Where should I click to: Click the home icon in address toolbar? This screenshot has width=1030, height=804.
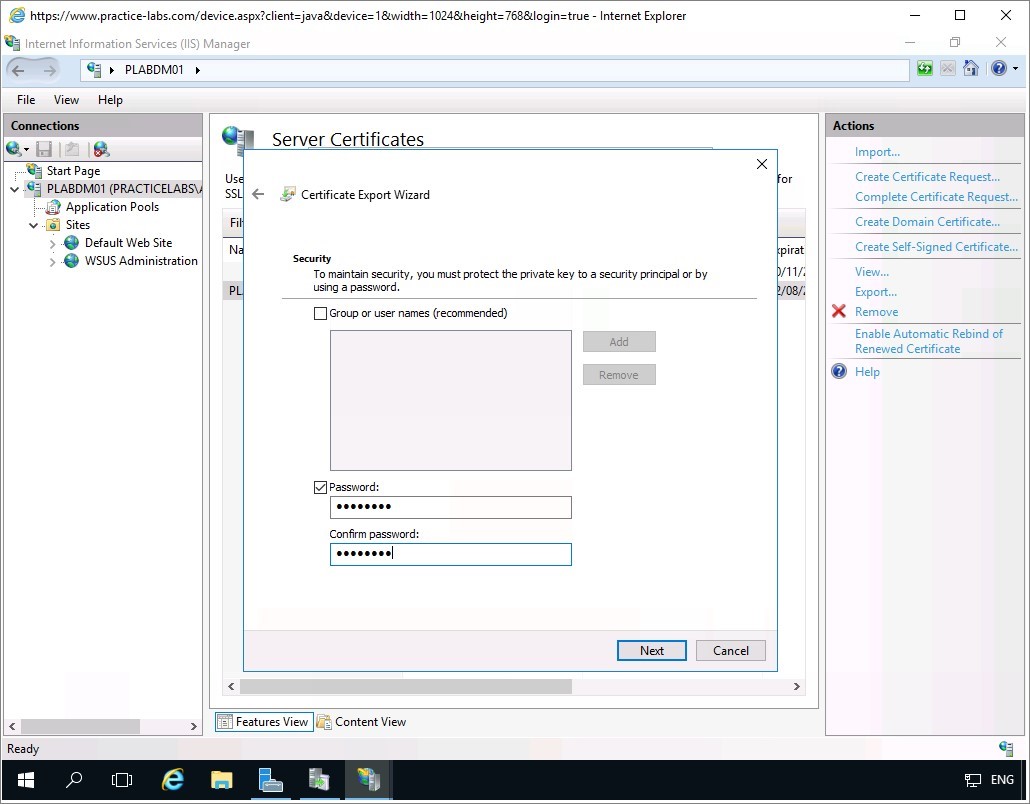(x=970, y=69)
